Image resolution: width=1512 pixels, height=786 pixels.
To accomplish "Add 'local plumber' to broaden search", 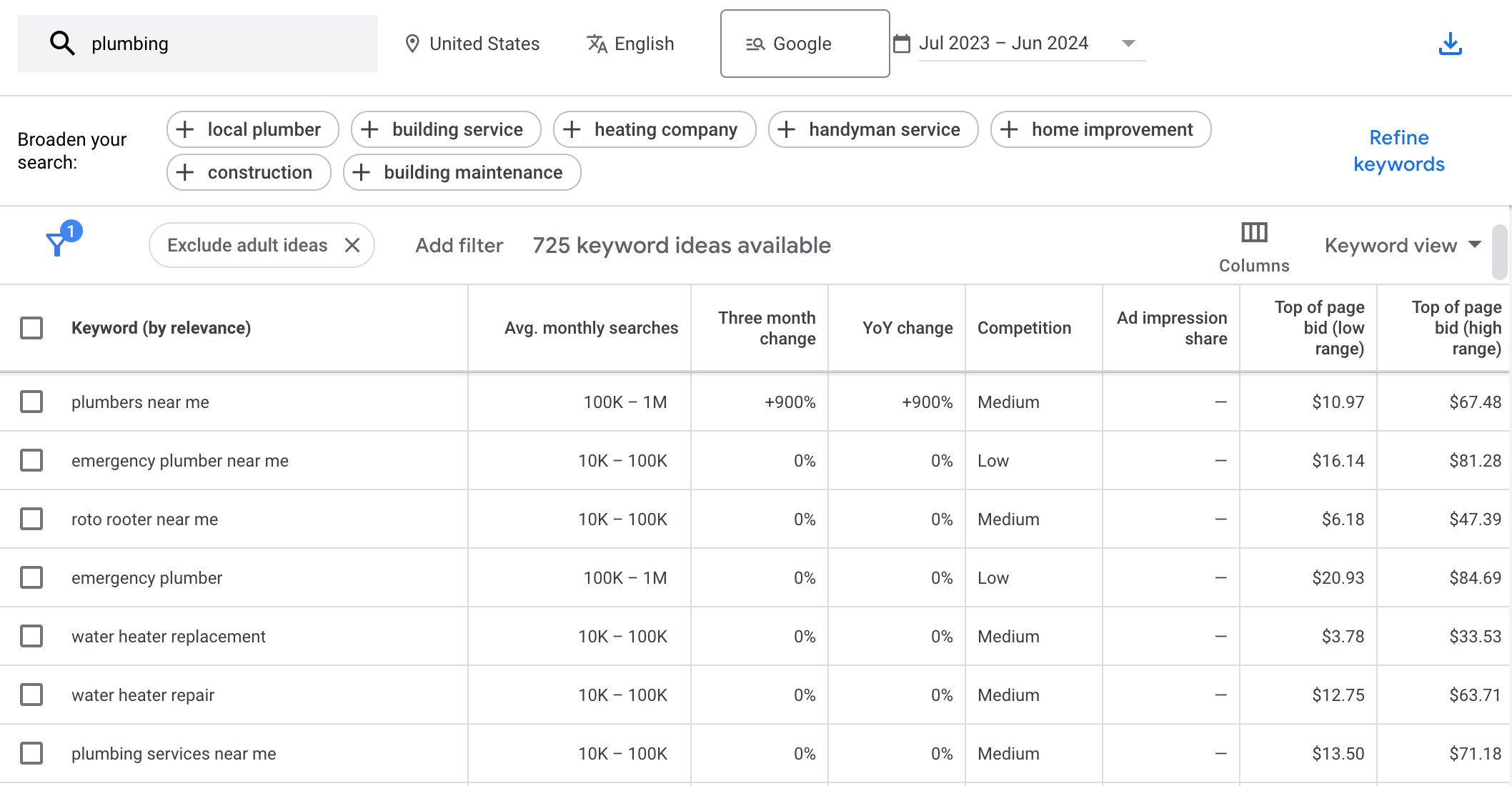I will [x=253, y=129].
